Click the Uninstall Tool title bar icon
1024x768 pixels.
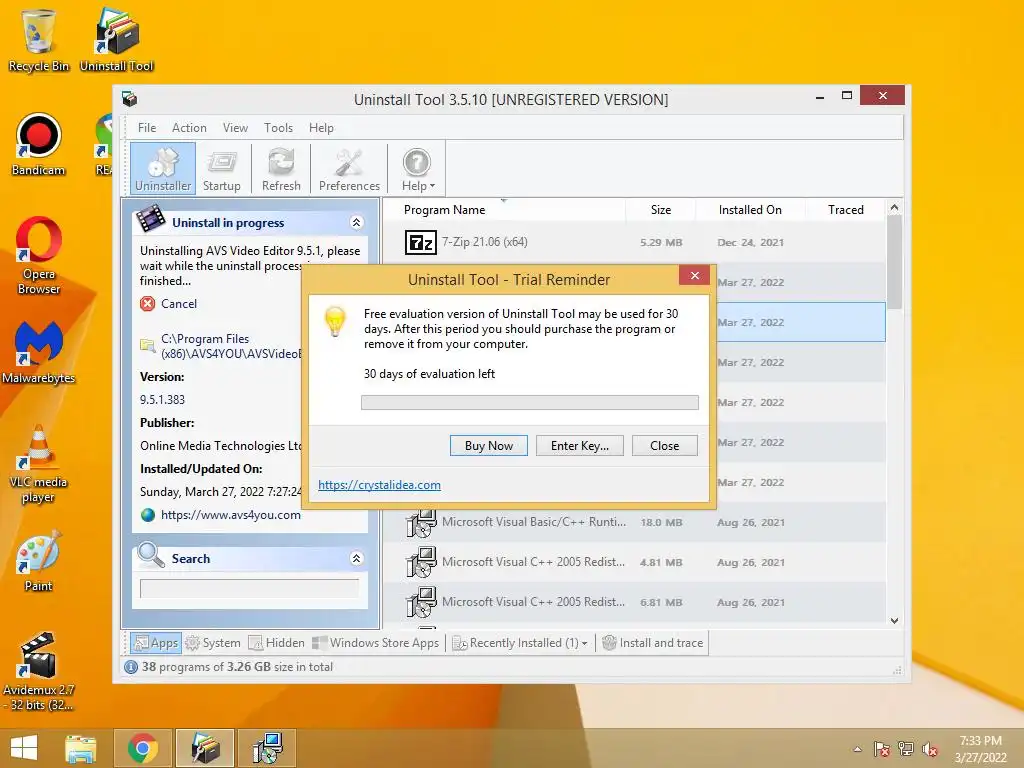(129, 99)
